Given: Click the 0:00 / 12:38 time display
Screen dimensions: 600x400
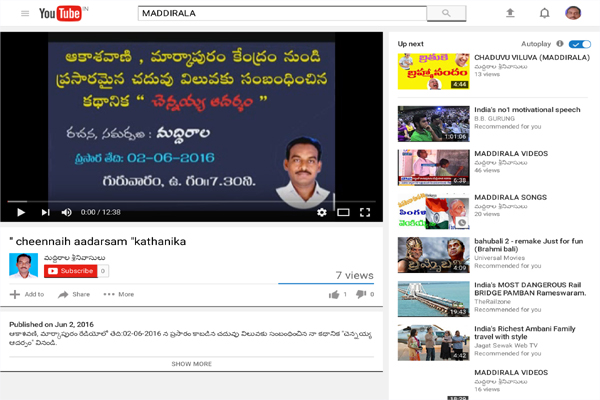Looking at the screenshot, I should click(x=101, y=212).
